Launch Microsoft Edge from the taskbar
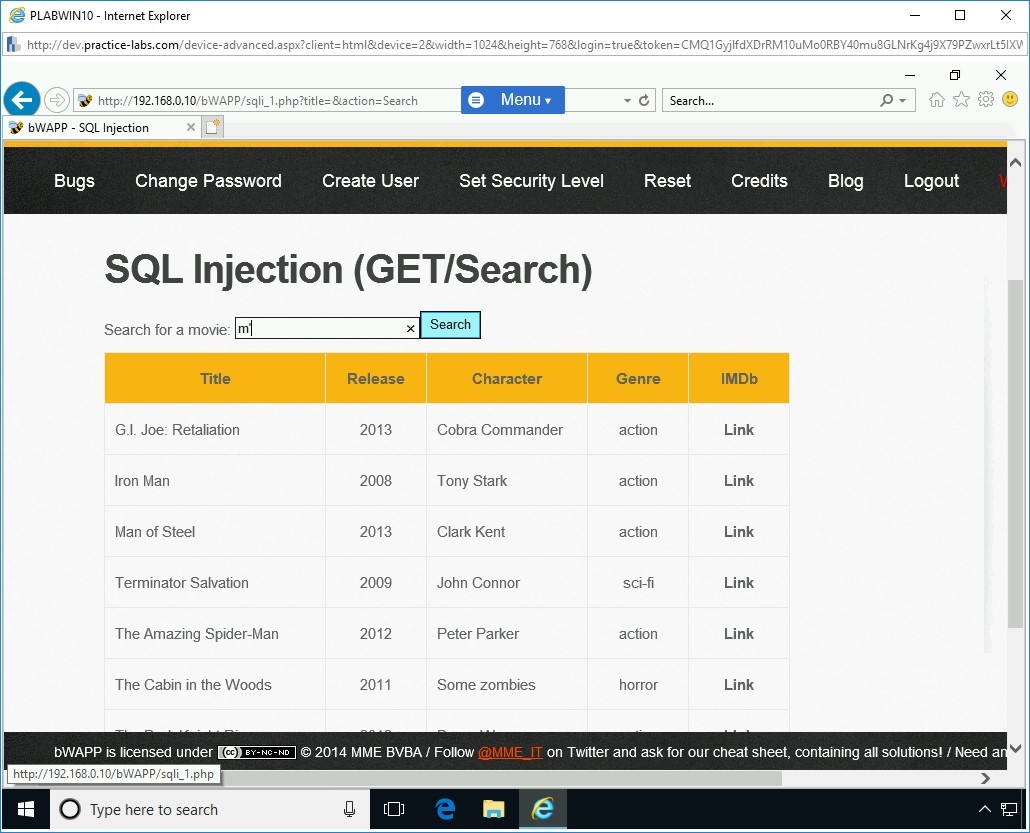 pos(446,809)
